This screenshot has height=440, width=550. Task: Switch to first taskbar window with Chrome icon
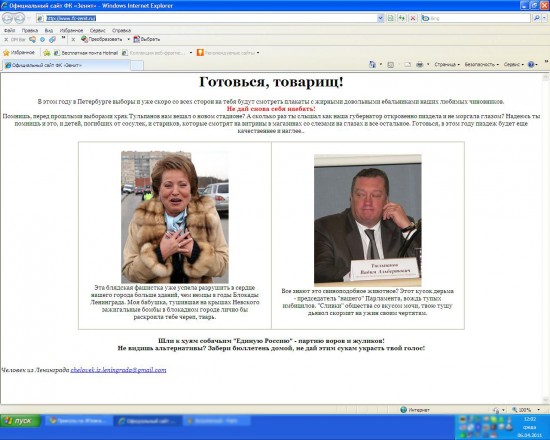[x=79, y=421]
